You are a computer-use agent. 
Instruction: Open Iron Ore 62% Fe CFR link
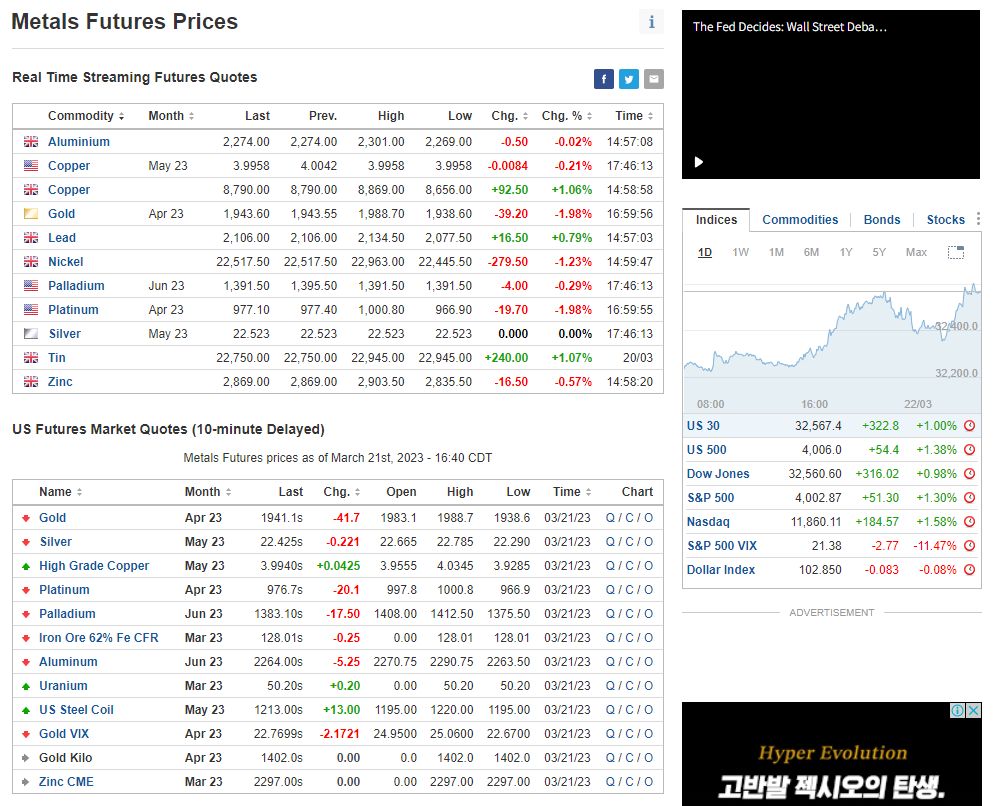[99, 638]
